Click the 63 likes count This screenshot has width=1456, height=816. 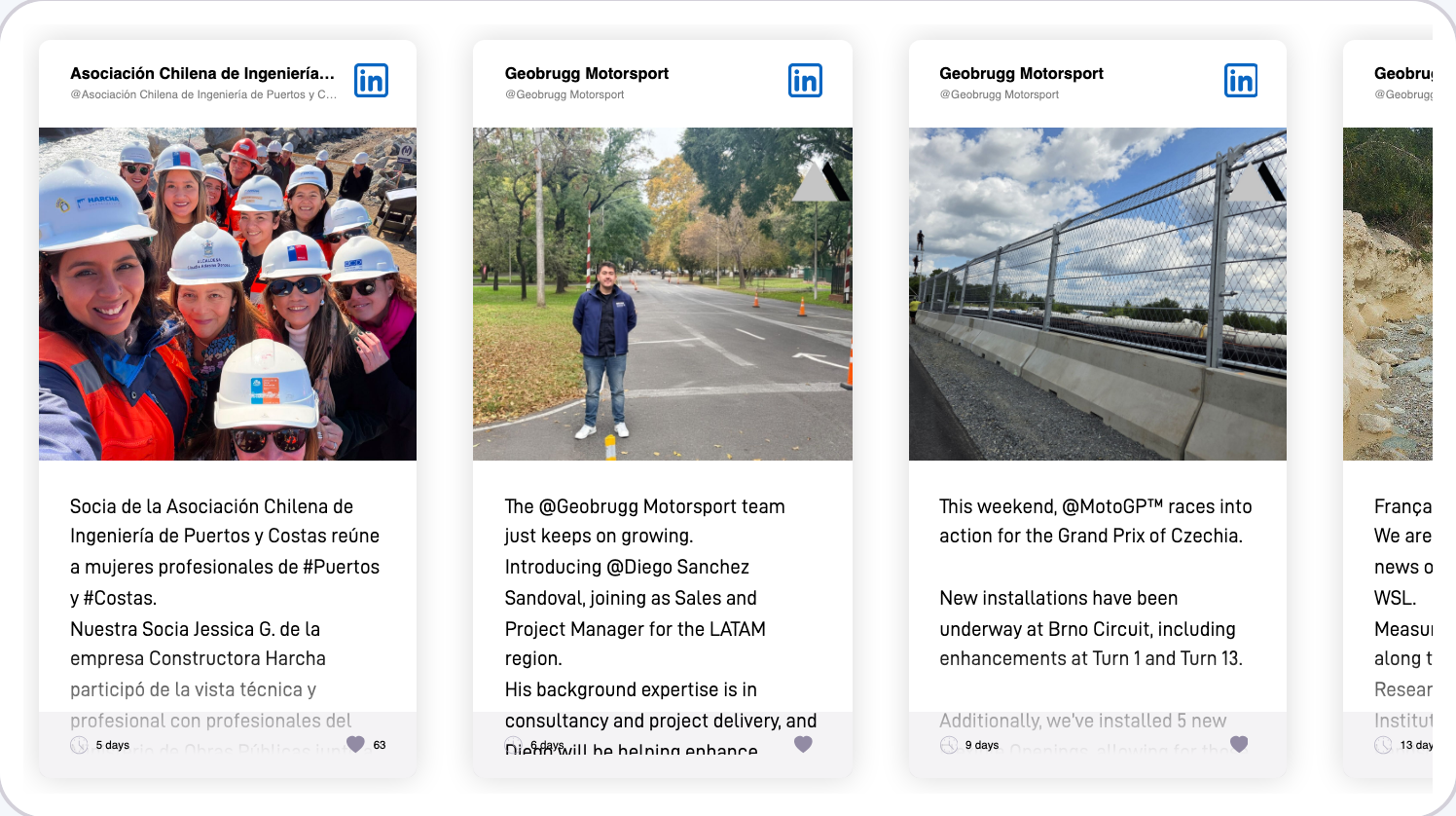coord(380,745)
